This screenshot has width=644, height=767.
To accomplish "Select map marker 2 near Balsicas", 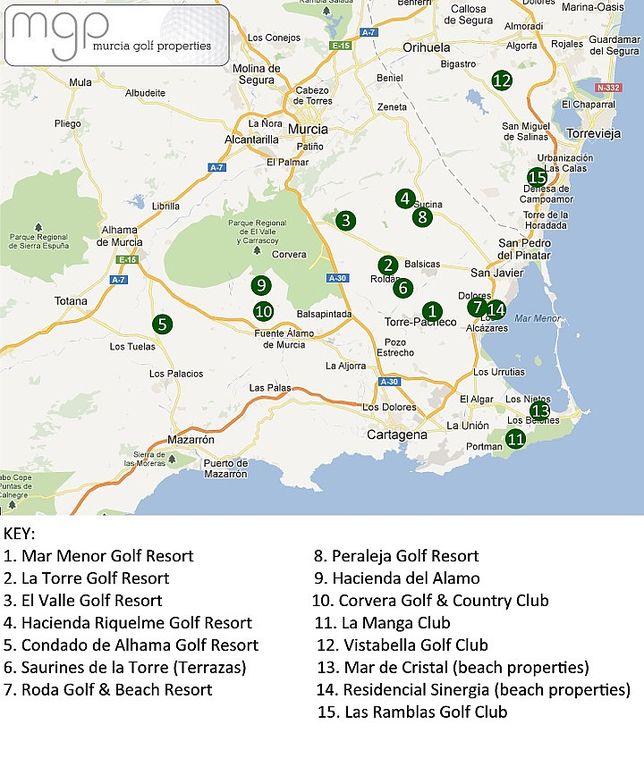I will (x=388, y=266).
